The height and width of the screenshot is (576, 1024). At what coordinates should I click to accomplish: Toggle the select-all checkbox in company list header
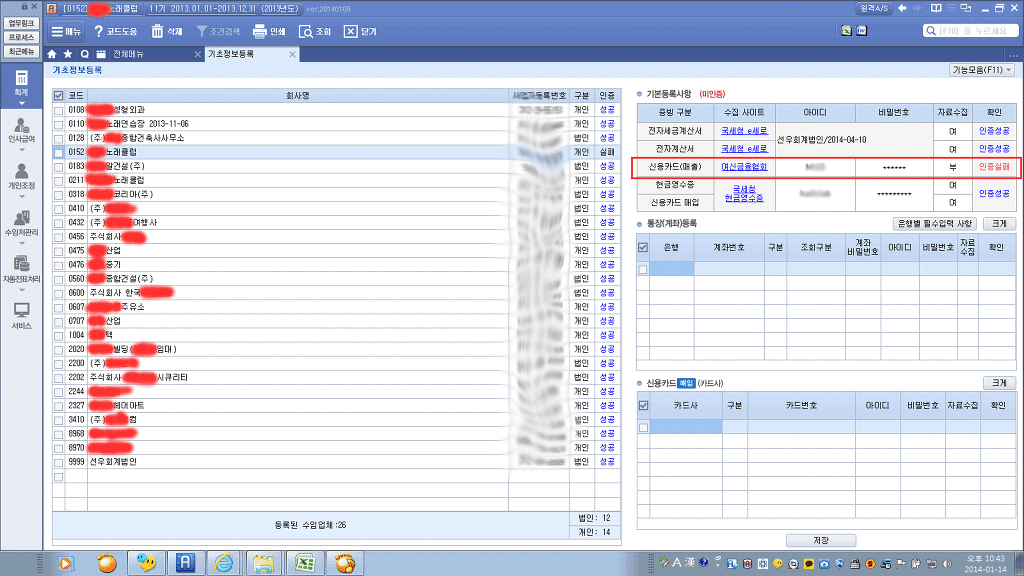59,95
